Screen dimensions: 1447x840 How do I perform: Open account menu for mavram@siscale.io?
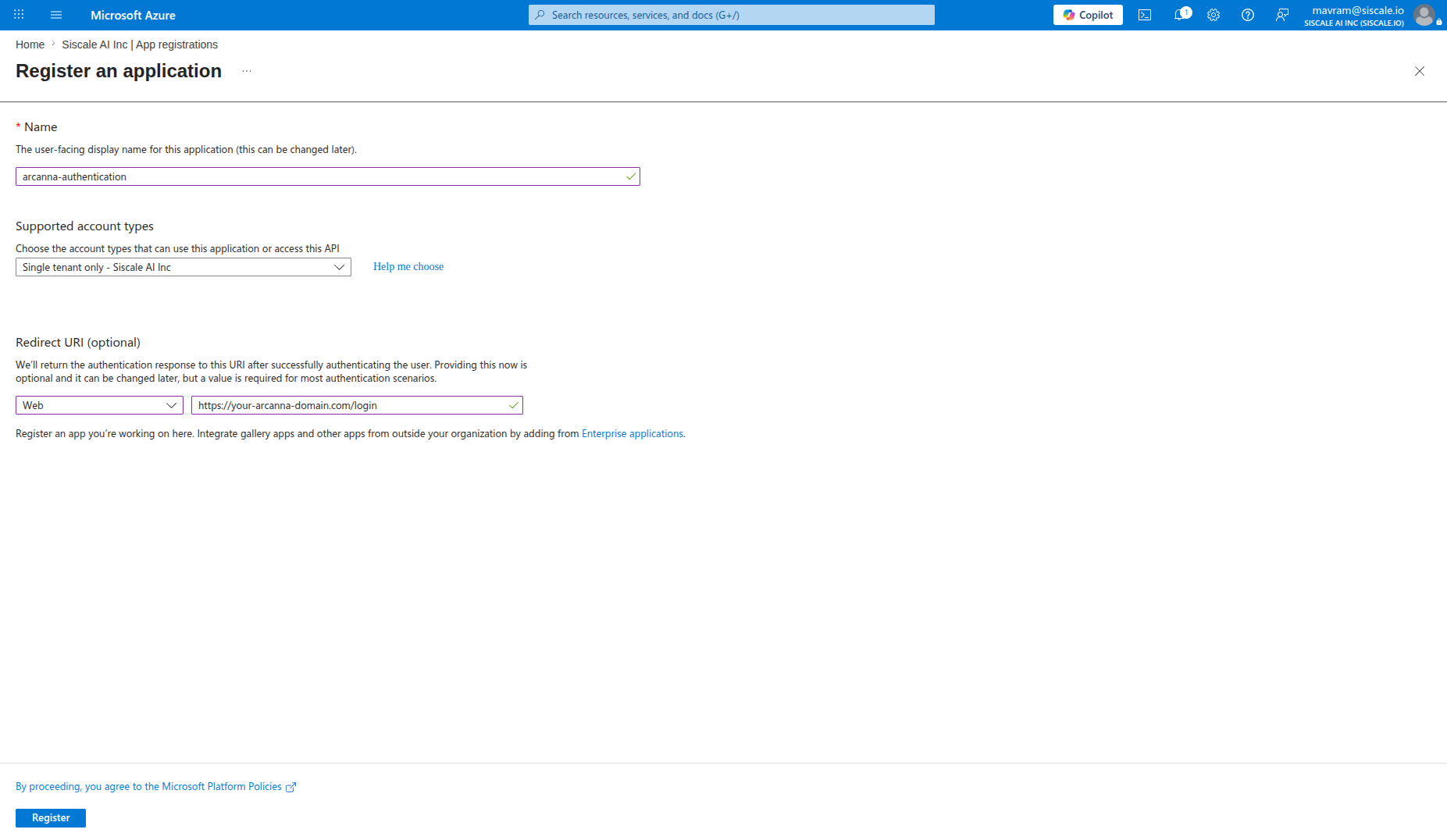[x=1372, y=15]
